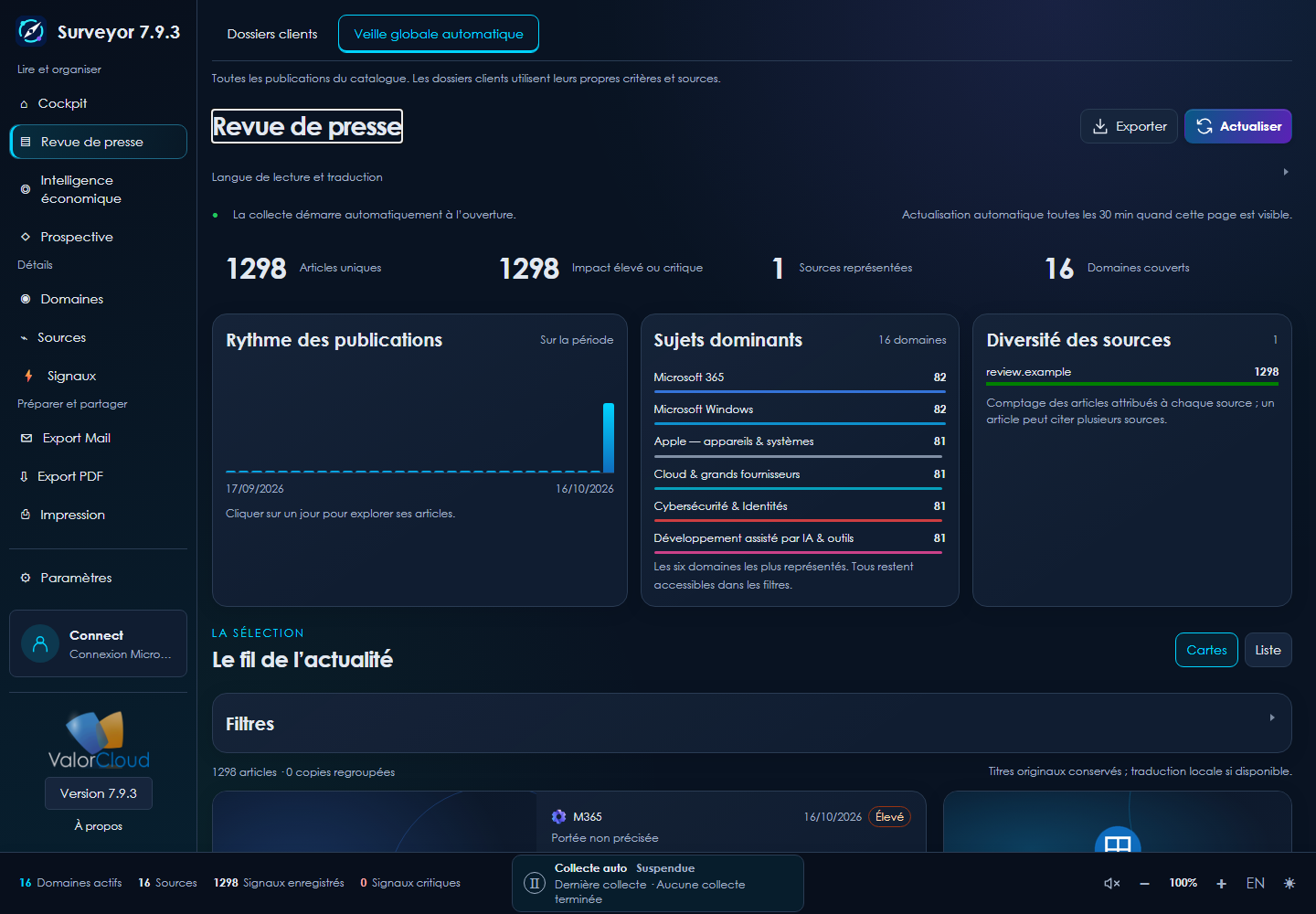This screenshot has width=1316, height=914.
Task: Open Paramètres via the gear icon
Action: (x=26, y=578)
